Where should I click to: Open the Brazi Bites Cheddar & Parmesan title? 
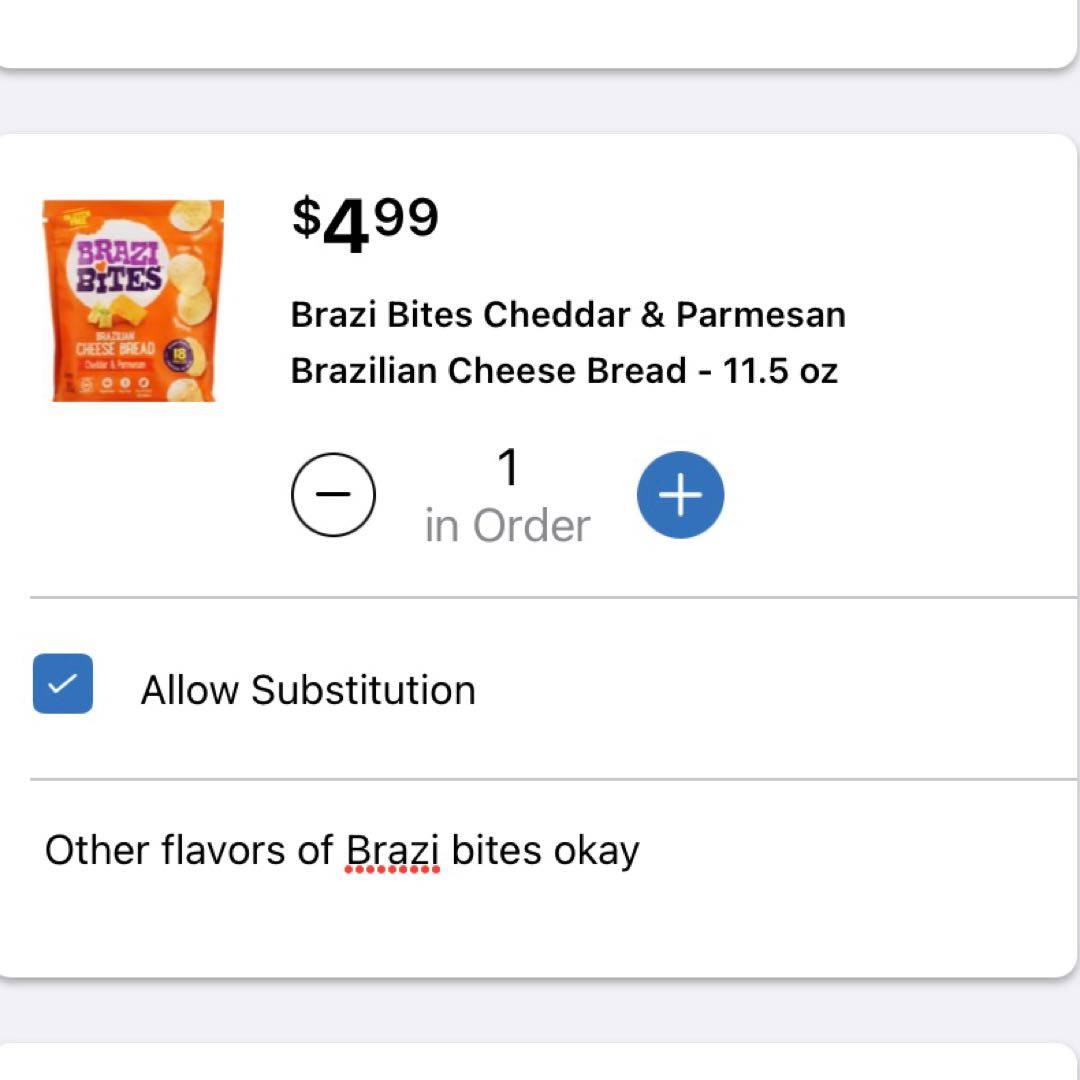[567, 315]
